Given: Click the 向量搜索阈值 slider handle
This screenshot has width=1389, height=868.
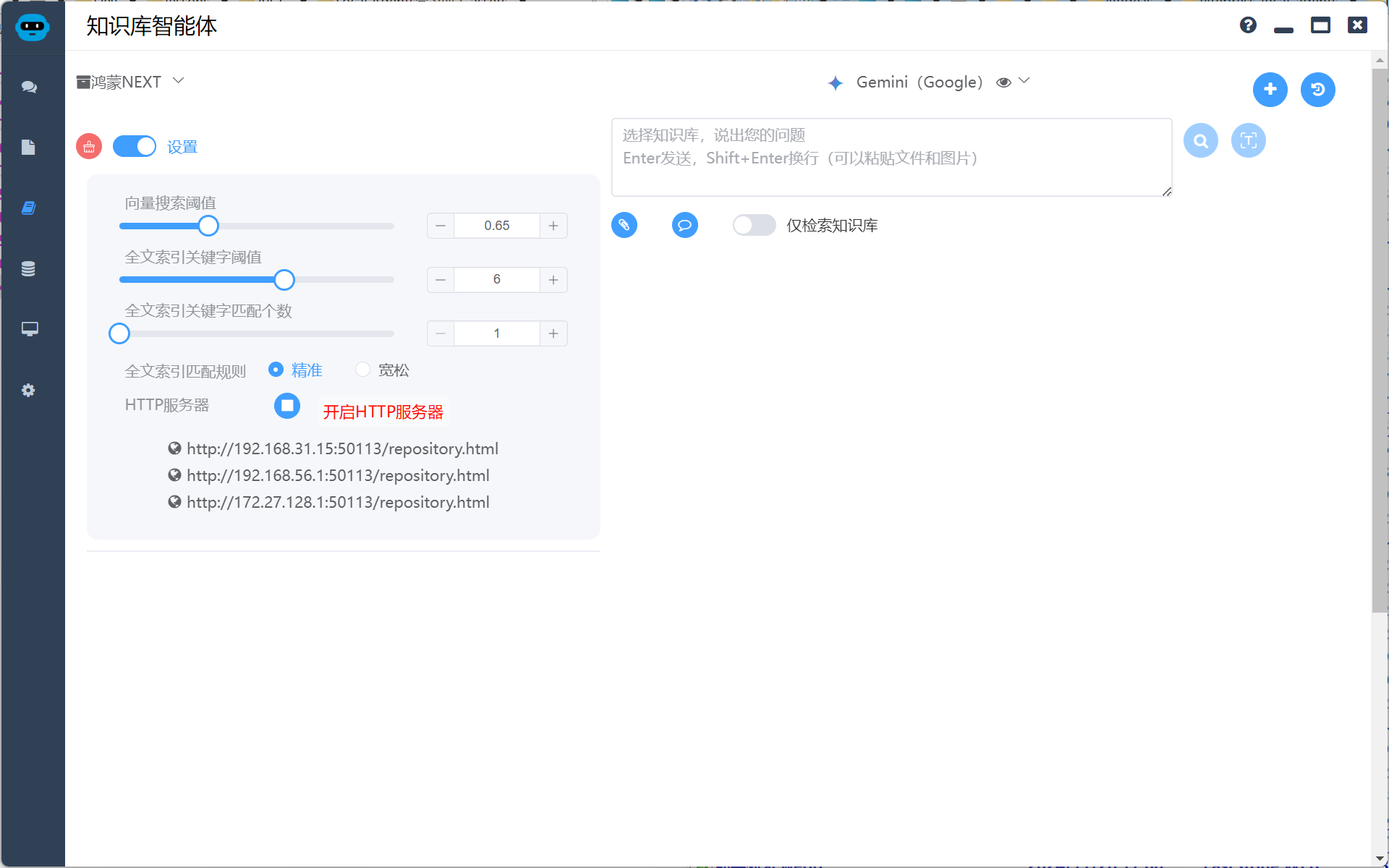Looking at the screenshot, I should 208,226.
